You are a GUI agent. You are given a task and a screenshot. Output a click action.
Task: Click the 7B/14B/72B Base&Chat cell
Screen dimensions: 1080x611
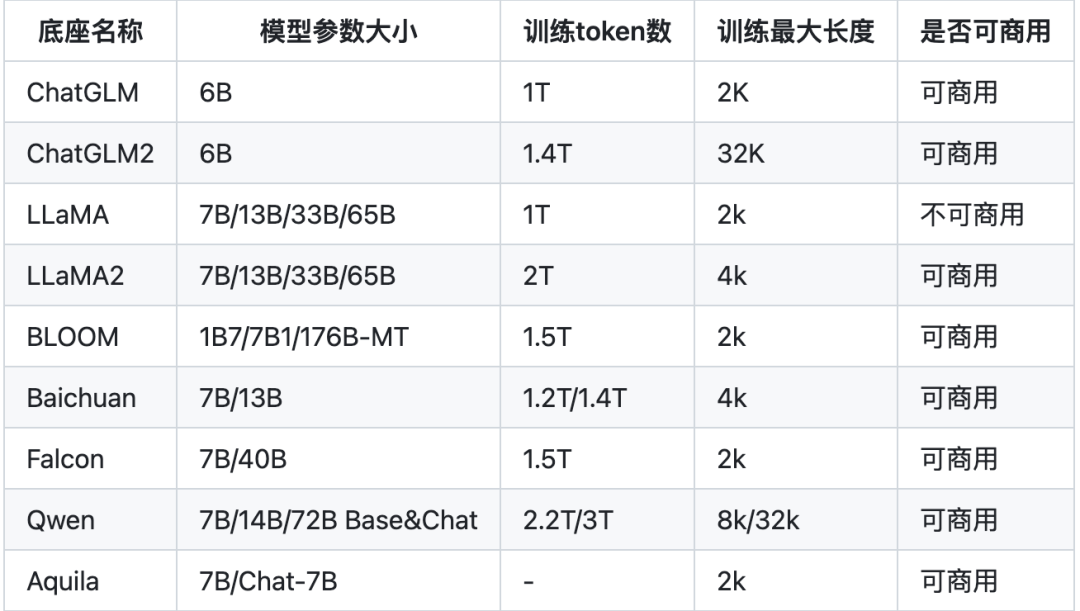click(x=339, y=520)
